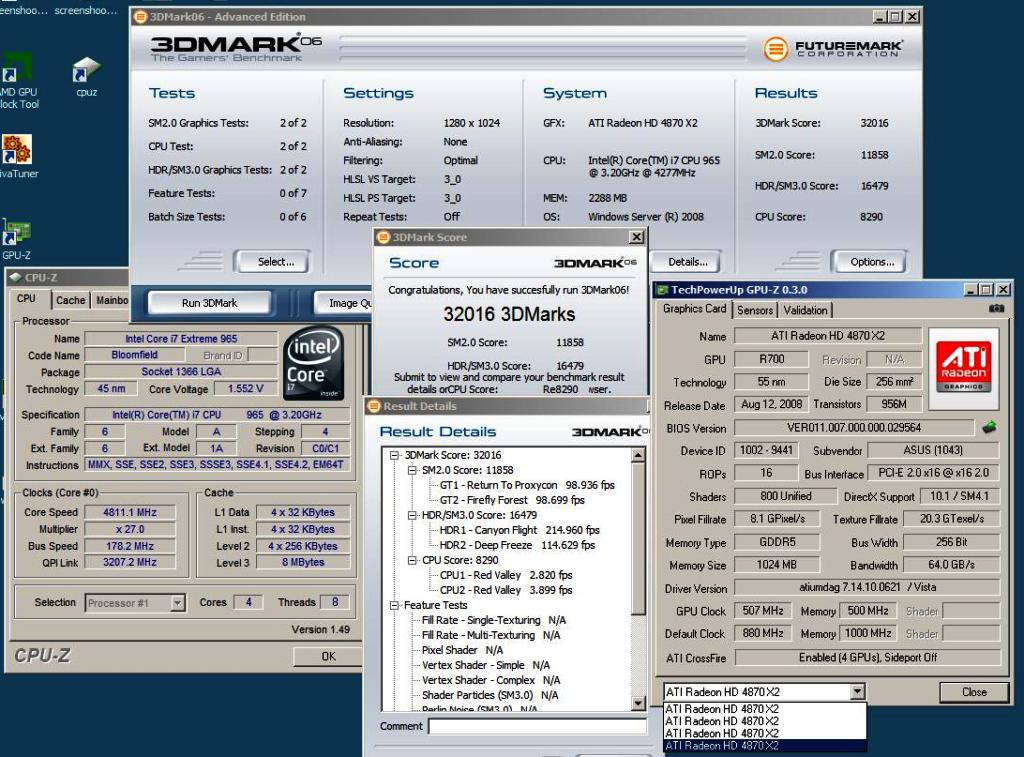Collapse the Feature Tests tree node
Viewport: 1024px width, 757px height.
point(394,605)
